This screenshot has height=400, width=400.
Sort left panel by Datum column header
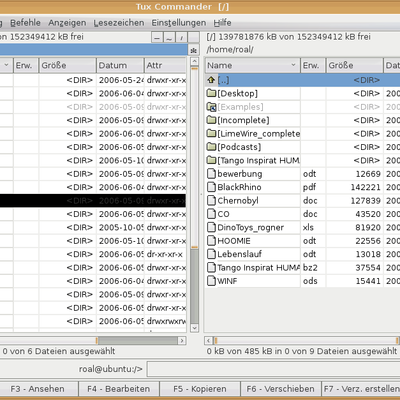[120, 65]
